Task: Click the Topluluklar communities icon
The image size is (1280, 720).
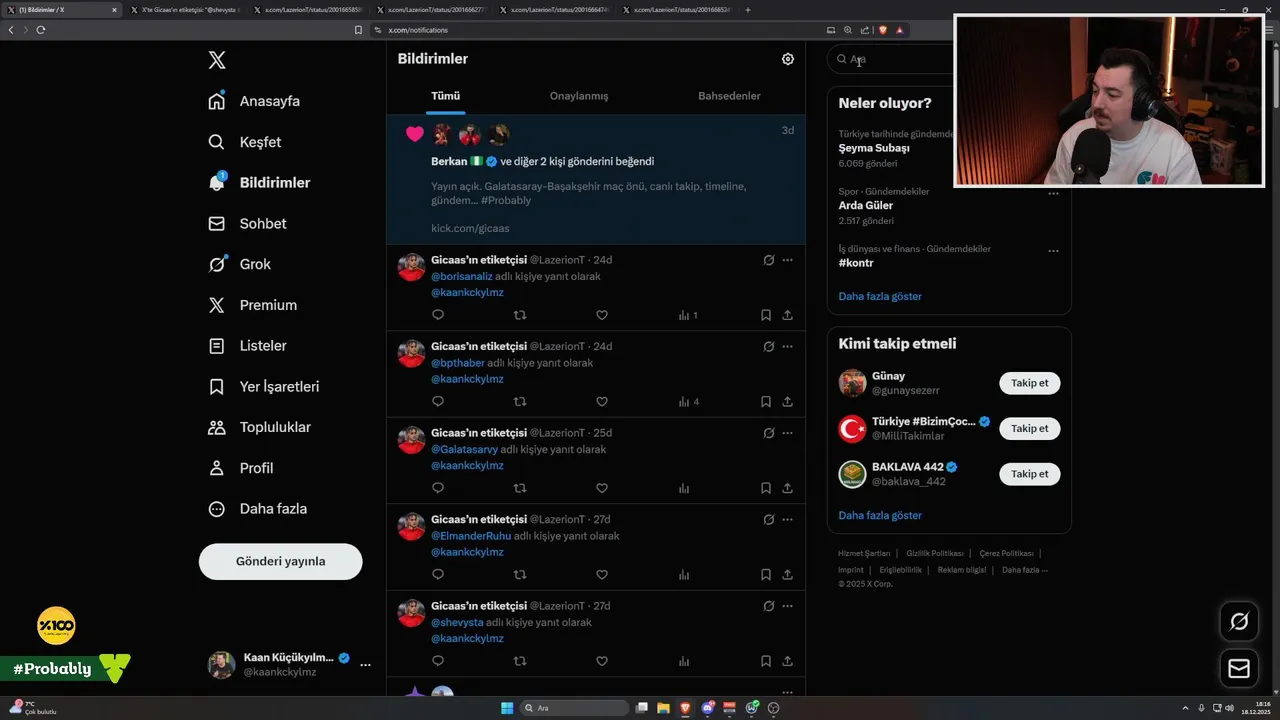Action: click(x=217, y=427)
